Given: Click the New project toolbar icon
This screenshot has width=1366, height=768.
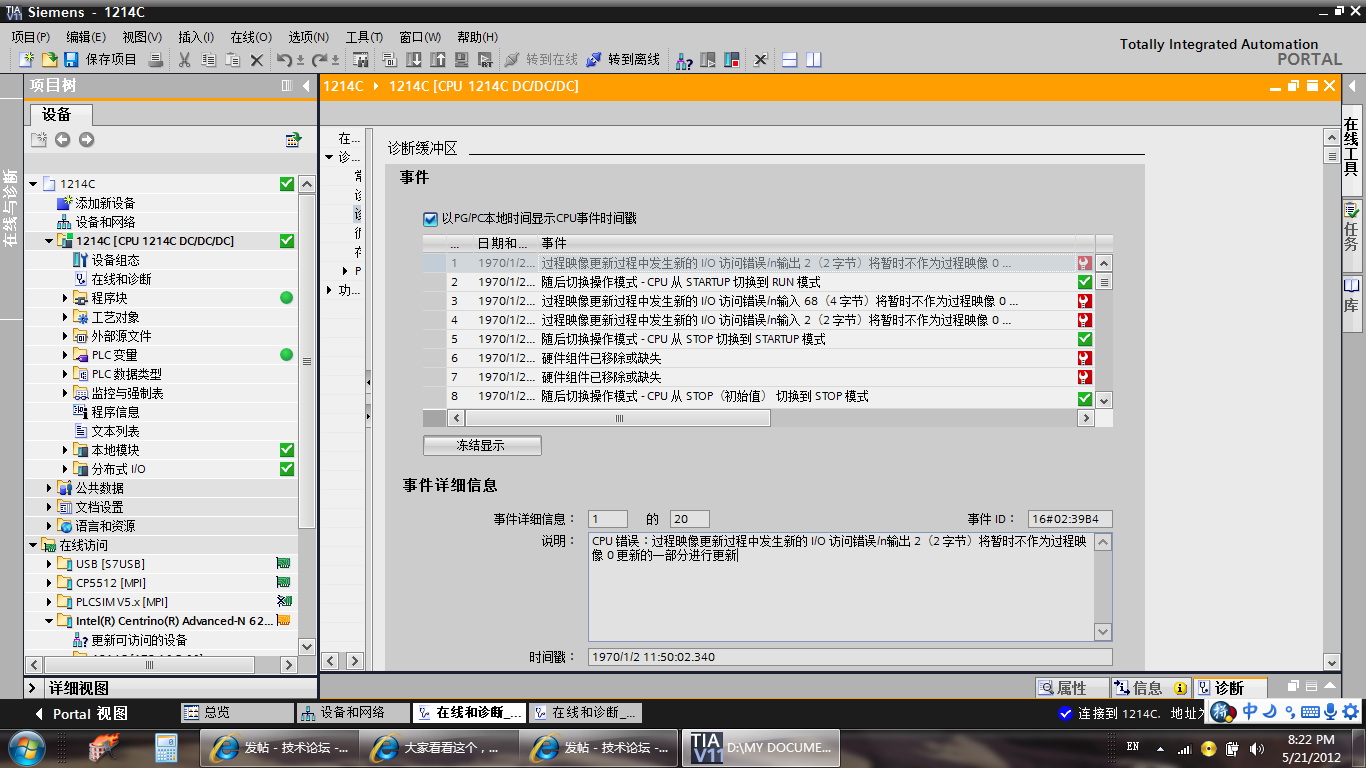Looking at the screenshot, I should coord(27,60).
